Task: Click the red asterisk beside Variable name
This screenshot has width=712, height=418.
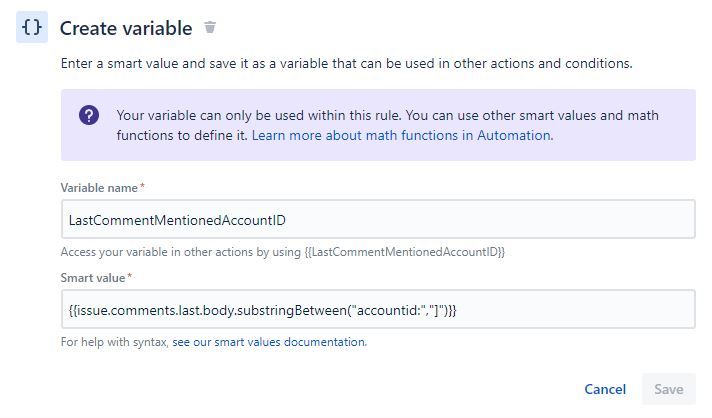Action: click(x=142, y=186)
